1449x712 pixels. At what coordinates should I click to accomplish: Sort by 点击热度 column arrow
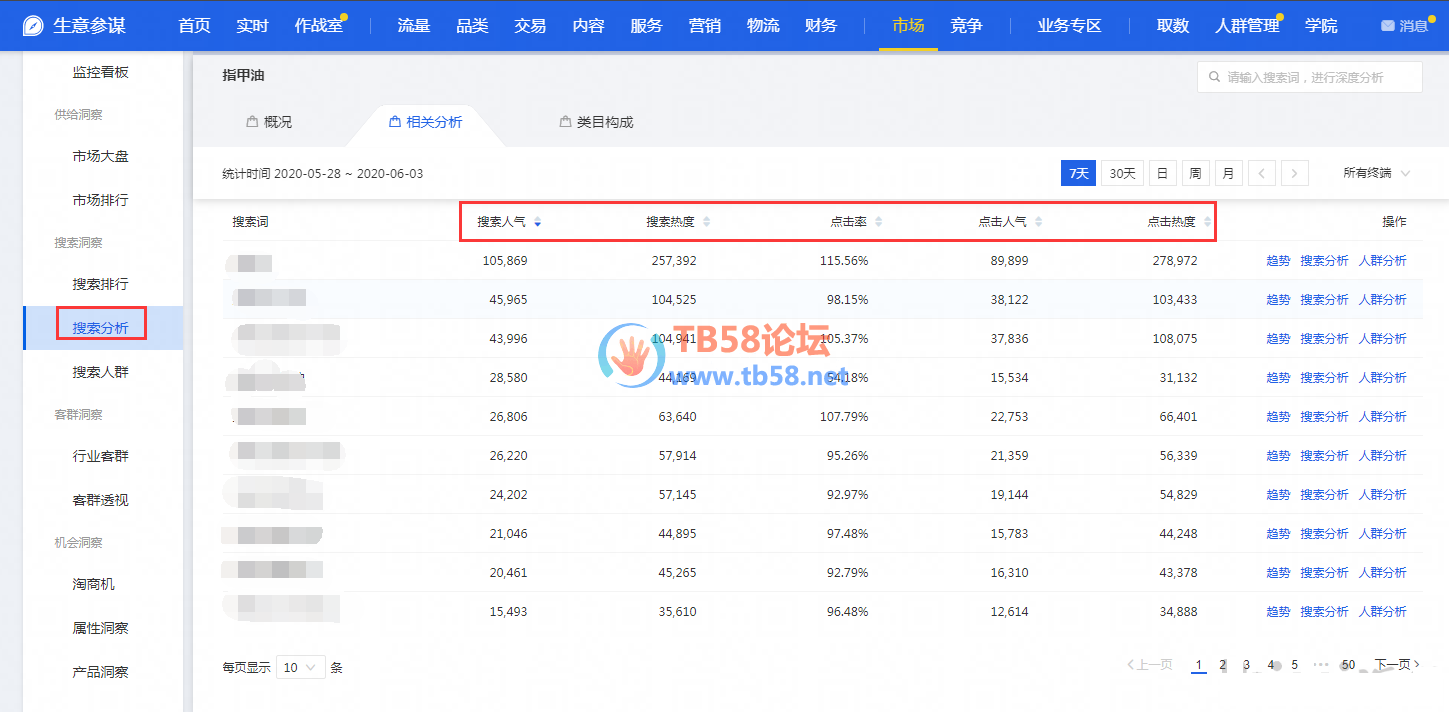click(1207, 222)
